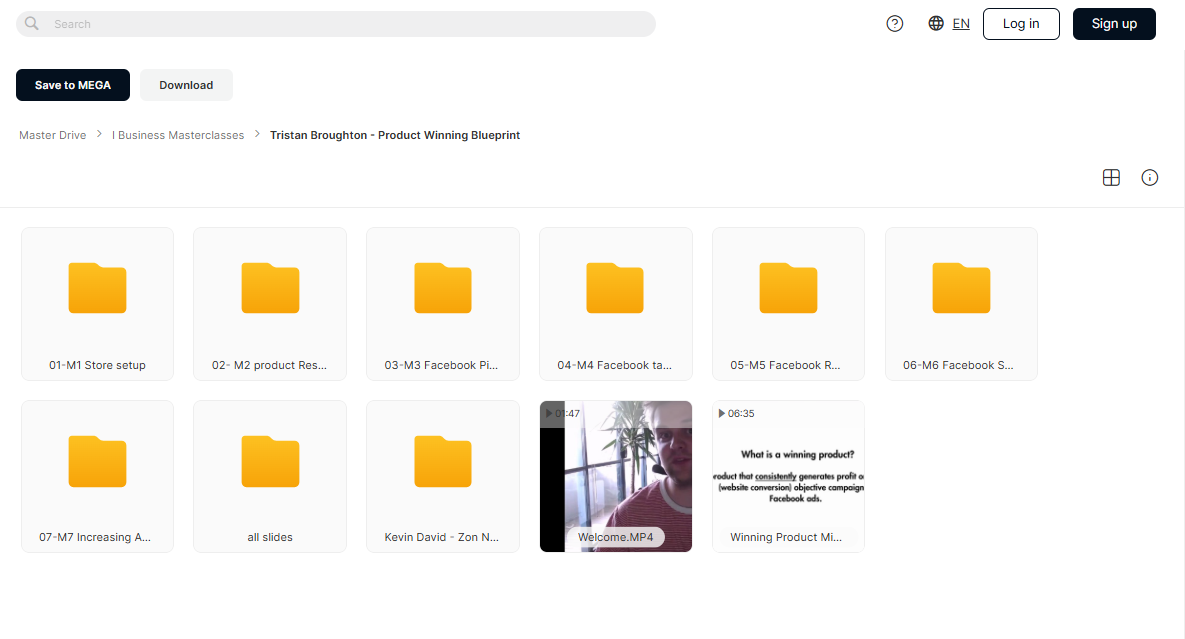Click the 01-M1 Store setup label
The height and width of the screenshot is (639, 1185).
coord(97,365)
